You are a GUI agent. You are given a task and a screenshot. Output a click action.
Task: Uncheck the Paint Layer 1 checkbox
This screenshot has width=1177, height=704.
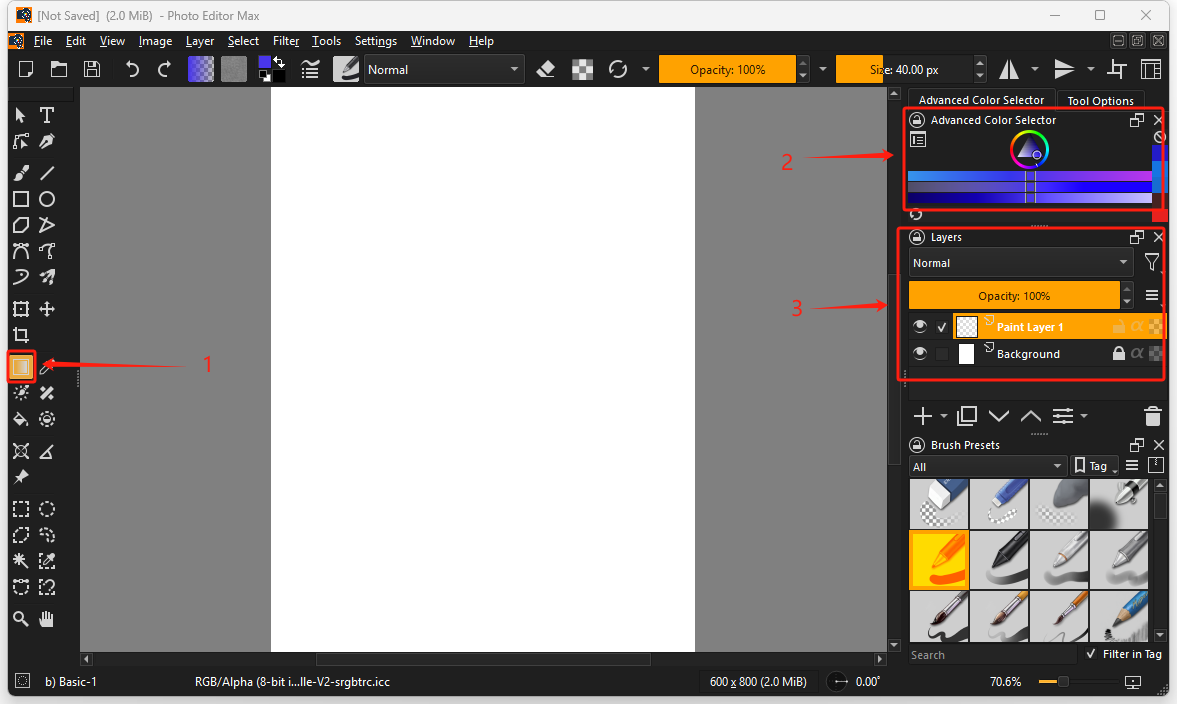click(x=942, y=327)
